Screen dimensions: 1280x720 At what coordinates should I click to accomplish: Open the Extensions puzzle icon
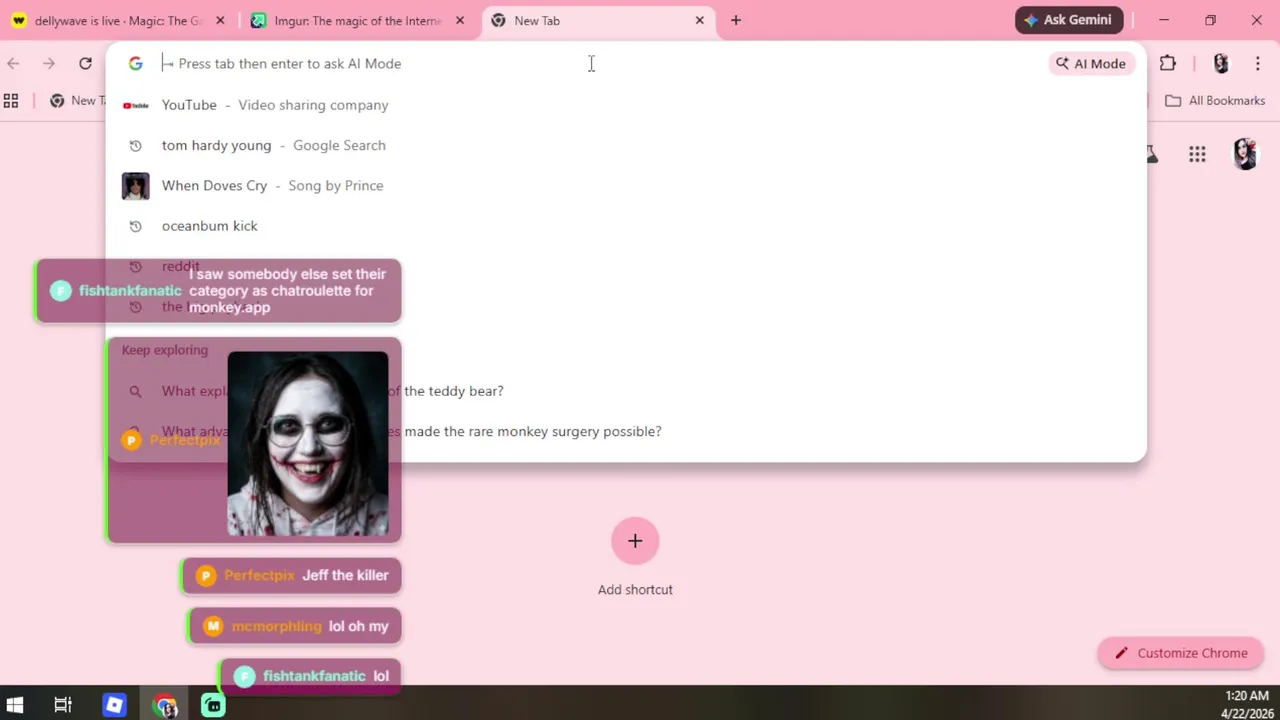pyautogui.click(x=1168, y=63)
